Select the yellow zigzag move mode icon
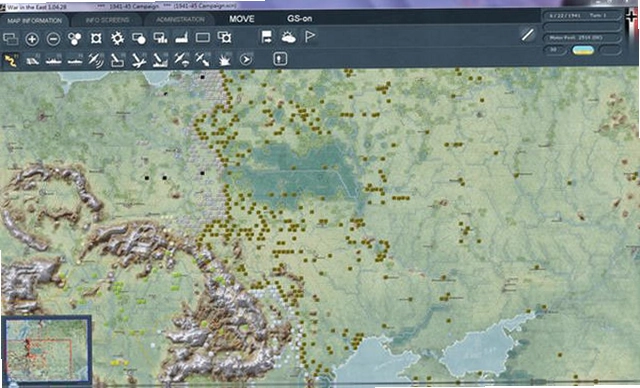Screen dimensions: 640x388 pyautogui.click(x=11, y=60)
